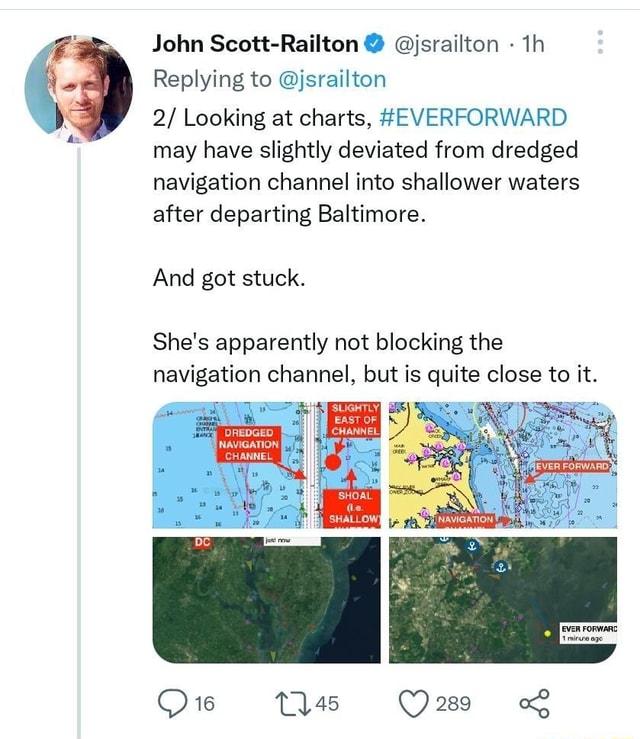View the DC satellite map image
The height and width of the screenshot is (739, 640).
tap(267, 599)
